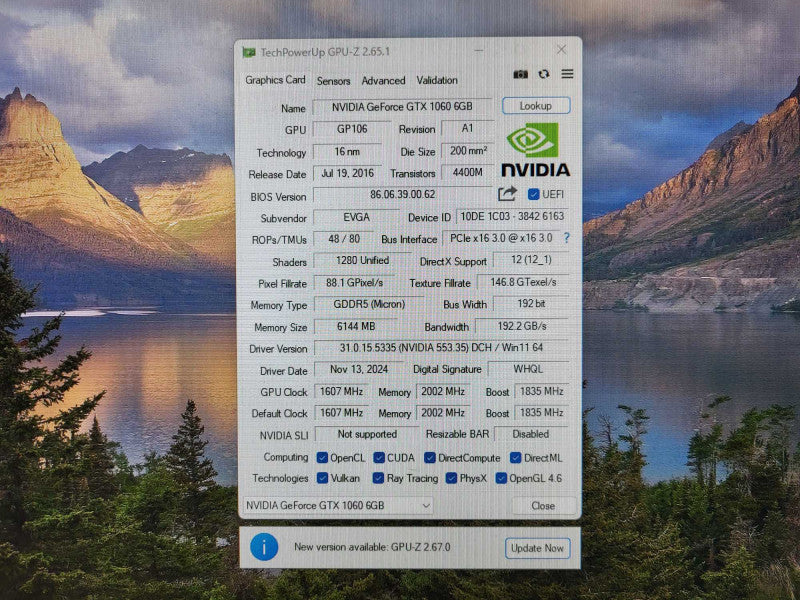Click Resizable BAR value Disabled

[x=531, y=434]
